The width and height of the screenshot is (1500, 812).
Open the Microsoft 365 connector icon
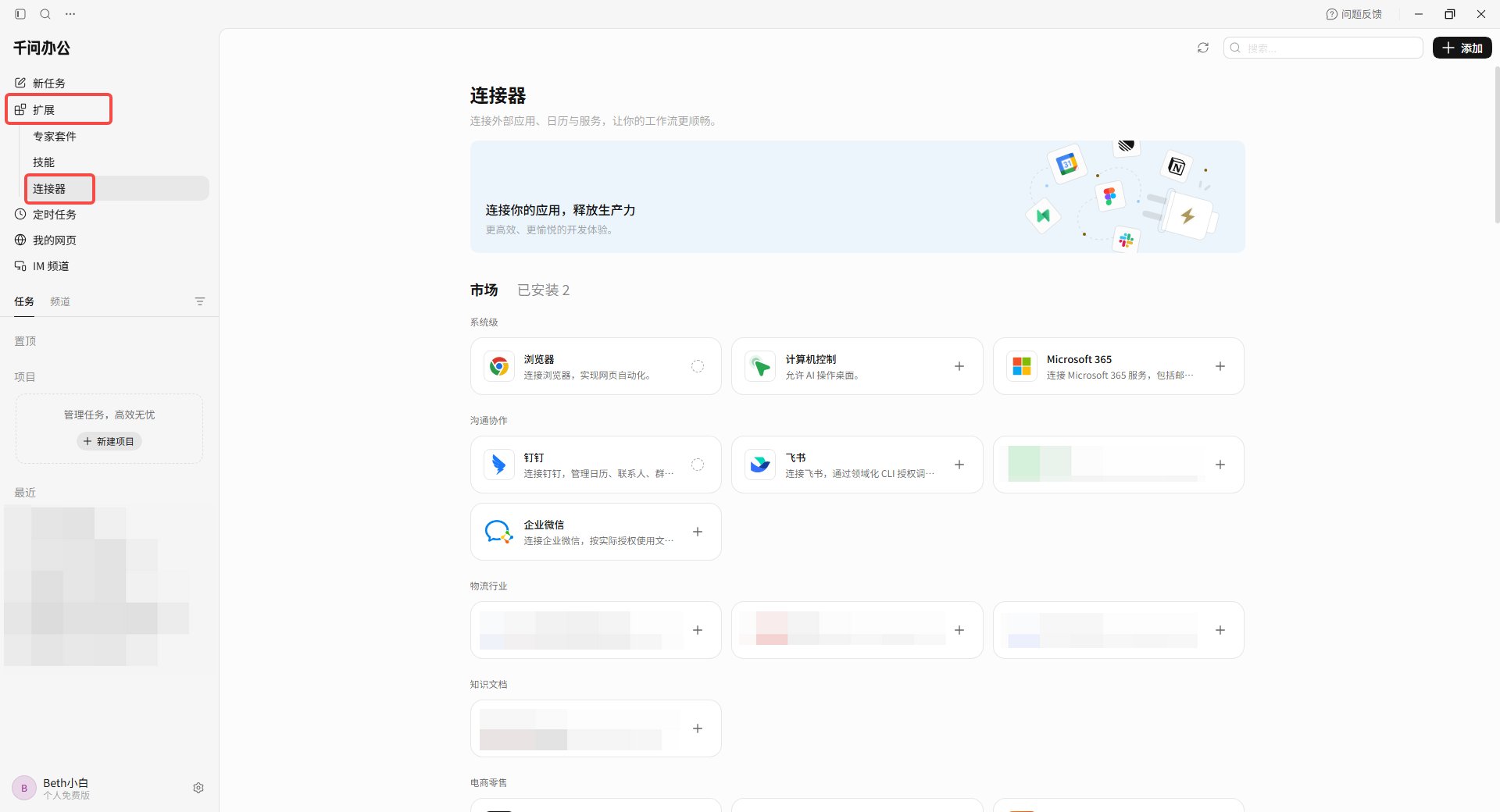pyautogui.click(x=1022, y=366)
